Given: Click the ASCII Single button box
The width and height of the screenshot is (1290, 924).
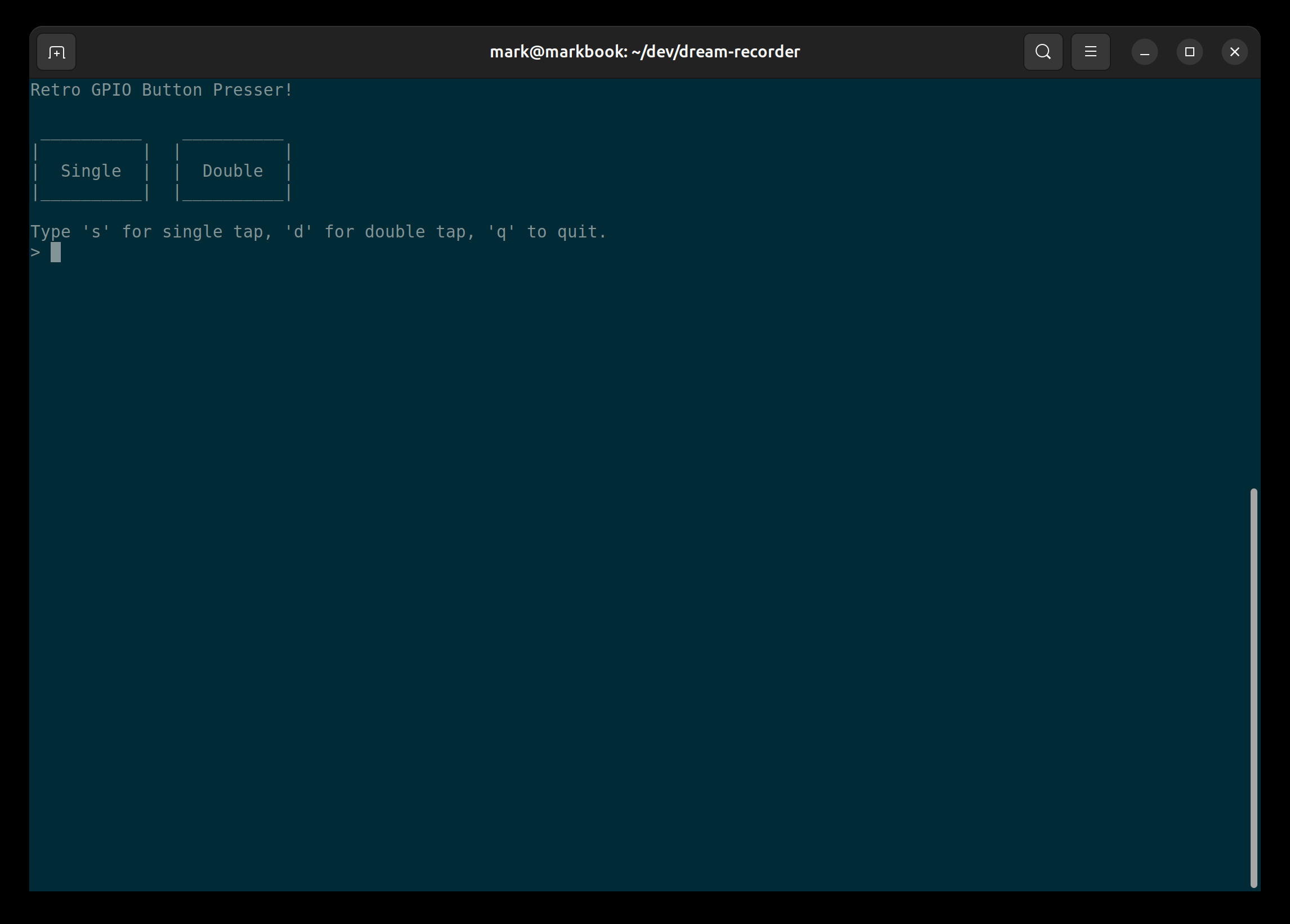Looking at the screenshot, I should coord(91,171).
